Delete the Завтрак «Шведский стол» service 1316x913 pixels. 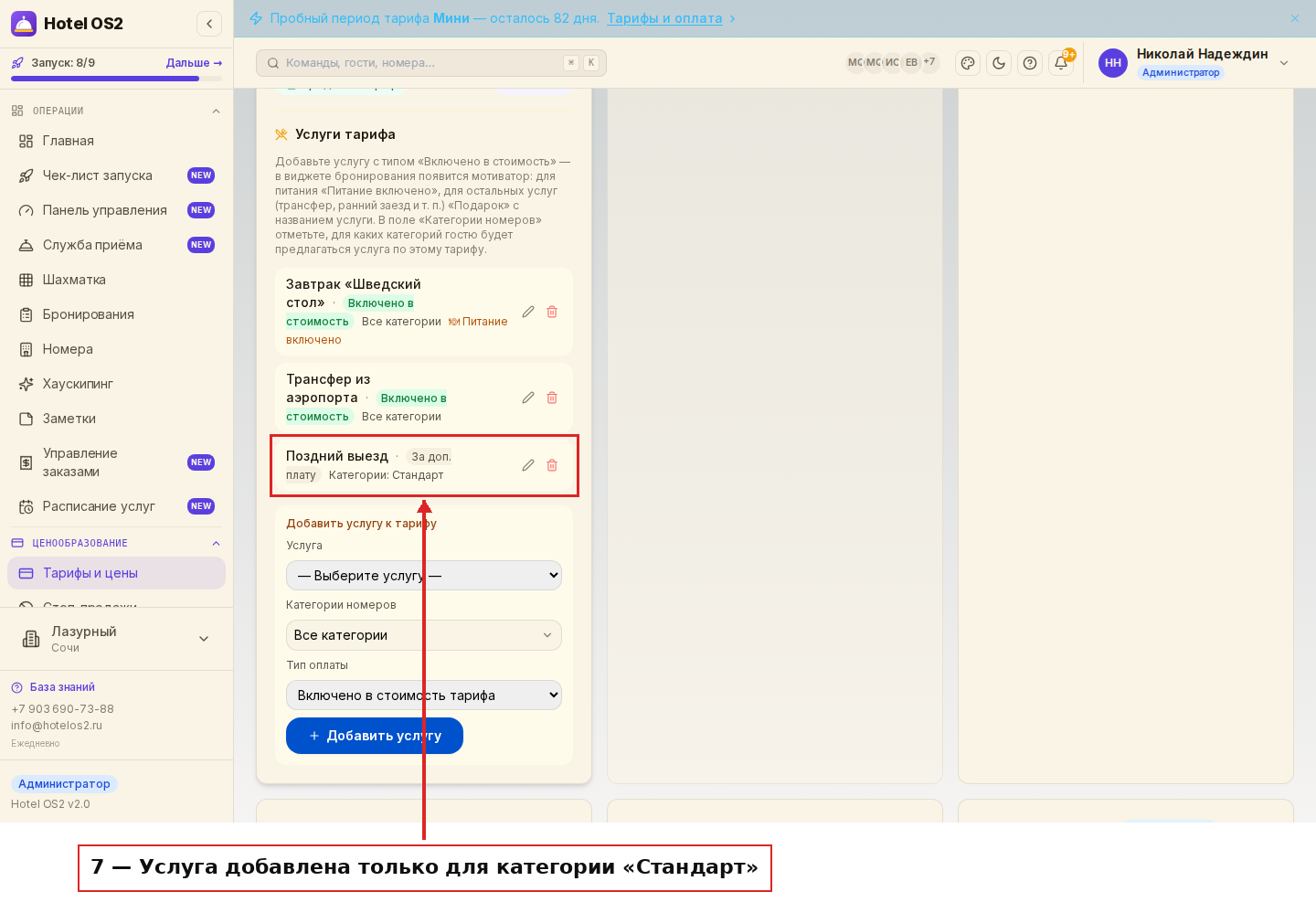552,312
